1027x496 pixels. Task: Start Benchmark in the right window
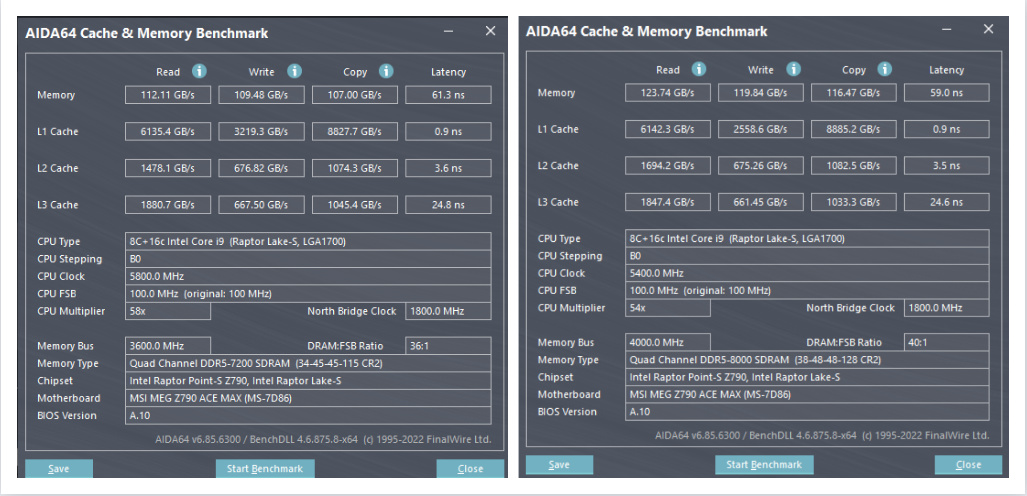pyautogui.click(x=764, y=464)
